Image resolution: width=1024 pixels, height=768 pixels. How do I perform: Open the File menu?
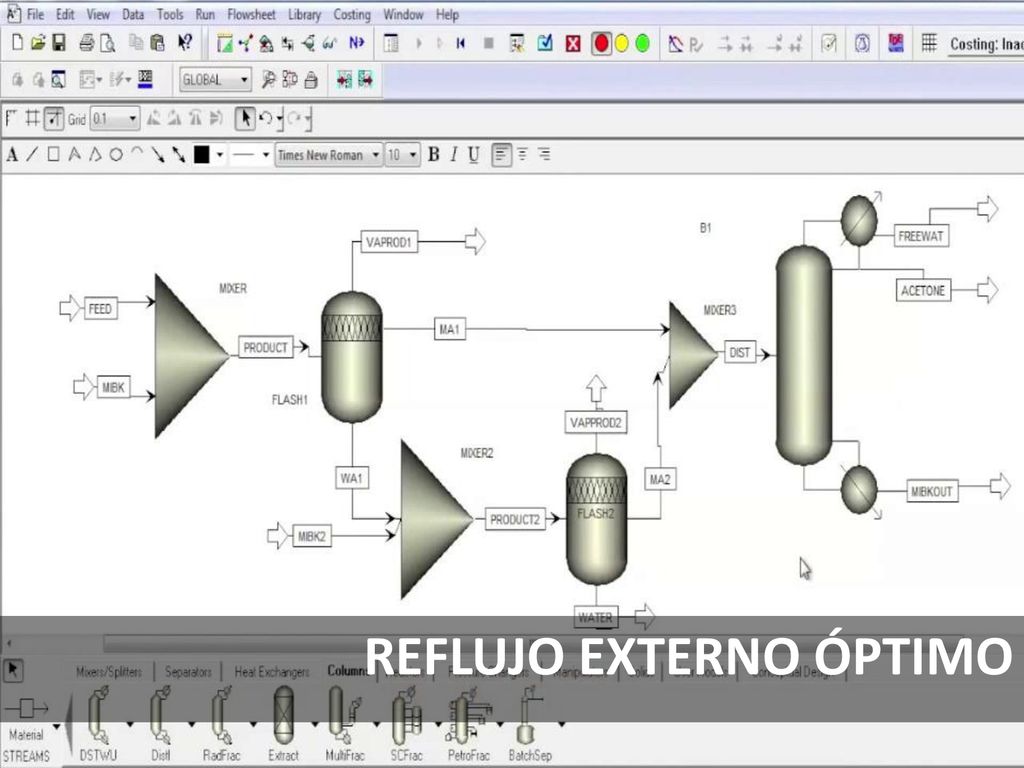click(35, 14)
